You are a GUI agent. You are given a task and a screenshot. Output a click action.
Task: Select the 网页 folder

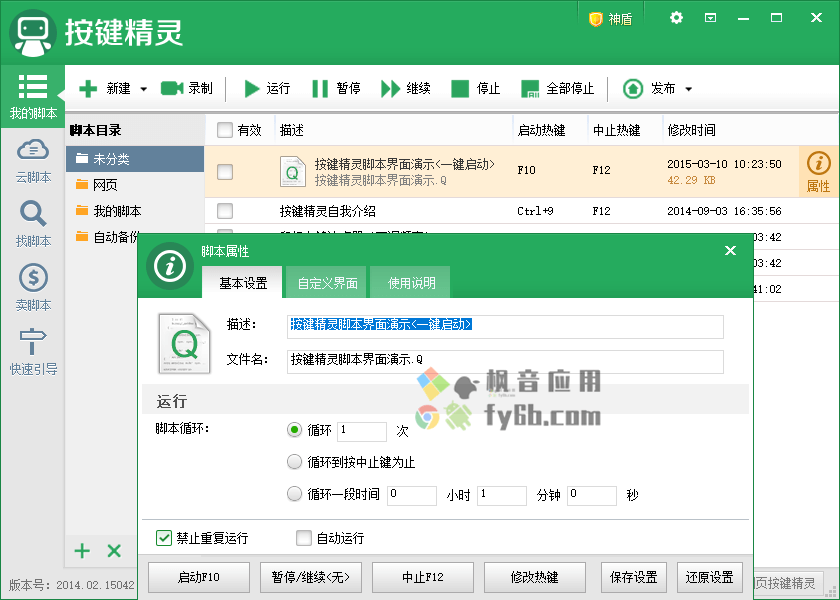coord(135,185)
